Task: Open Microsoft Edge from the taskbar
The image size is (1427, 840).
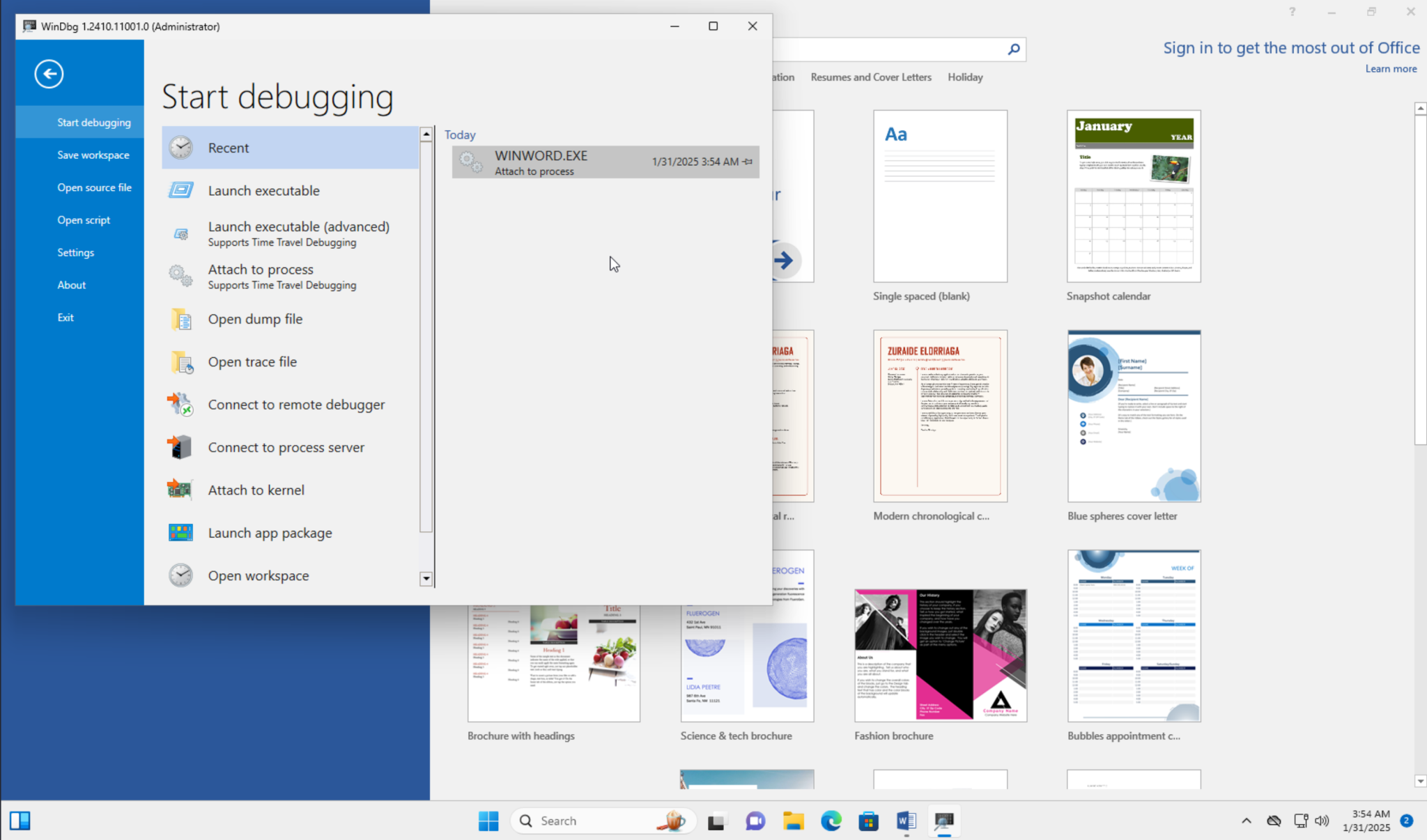Action: 830,820
